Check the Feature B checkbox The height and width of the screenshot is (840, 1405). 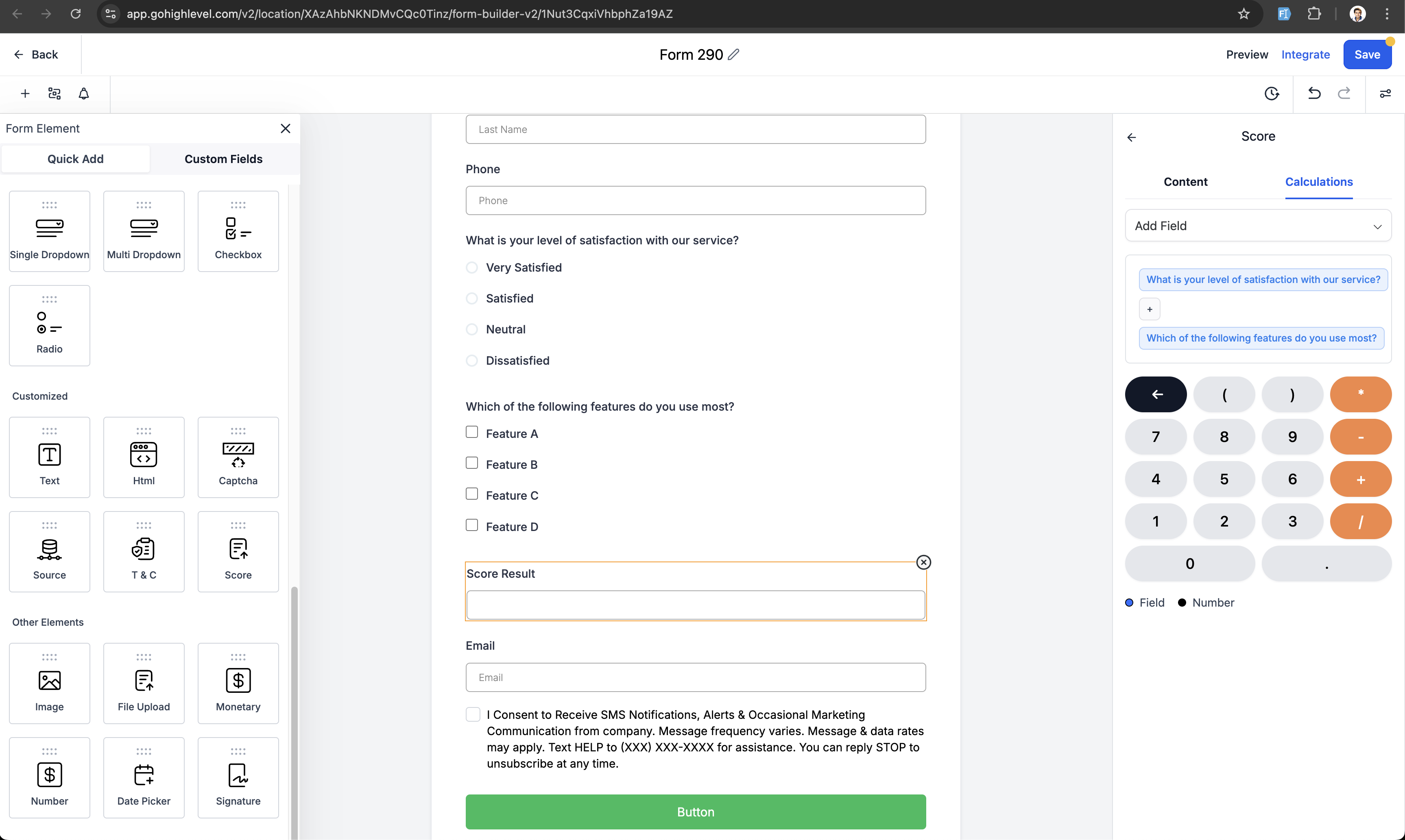click(x=472, y=463)
